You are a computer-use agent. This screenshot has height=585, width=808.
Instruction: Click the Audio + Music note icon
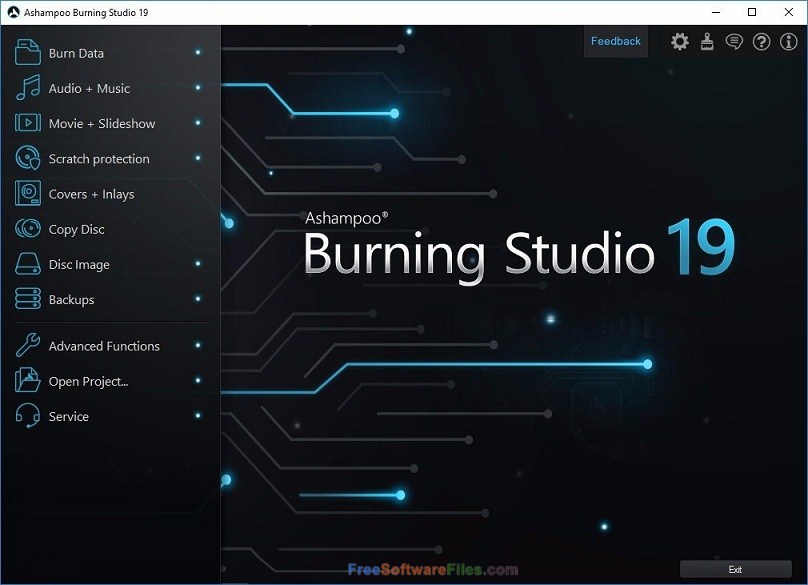coord(27,88)
